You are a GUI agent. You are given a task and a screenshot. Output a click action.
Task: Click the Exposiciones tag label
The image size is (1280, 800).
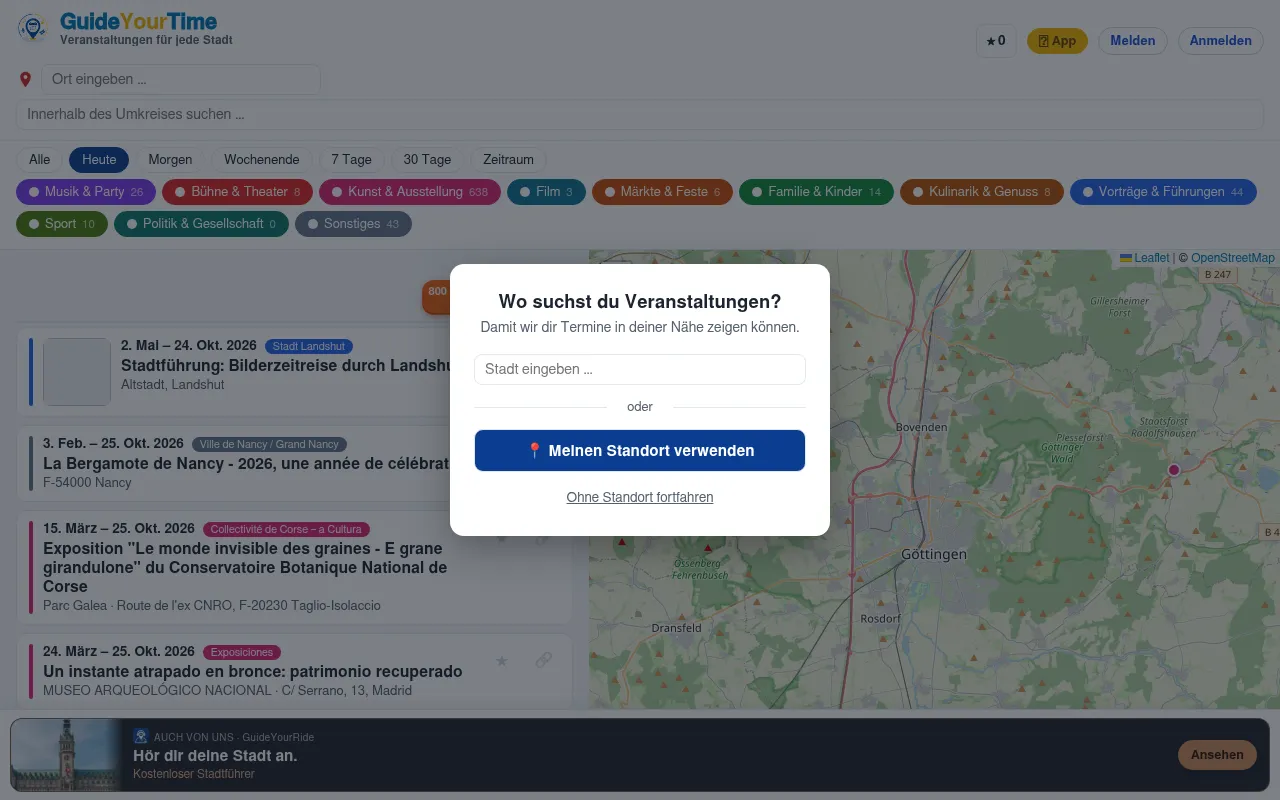coord(242,653)
